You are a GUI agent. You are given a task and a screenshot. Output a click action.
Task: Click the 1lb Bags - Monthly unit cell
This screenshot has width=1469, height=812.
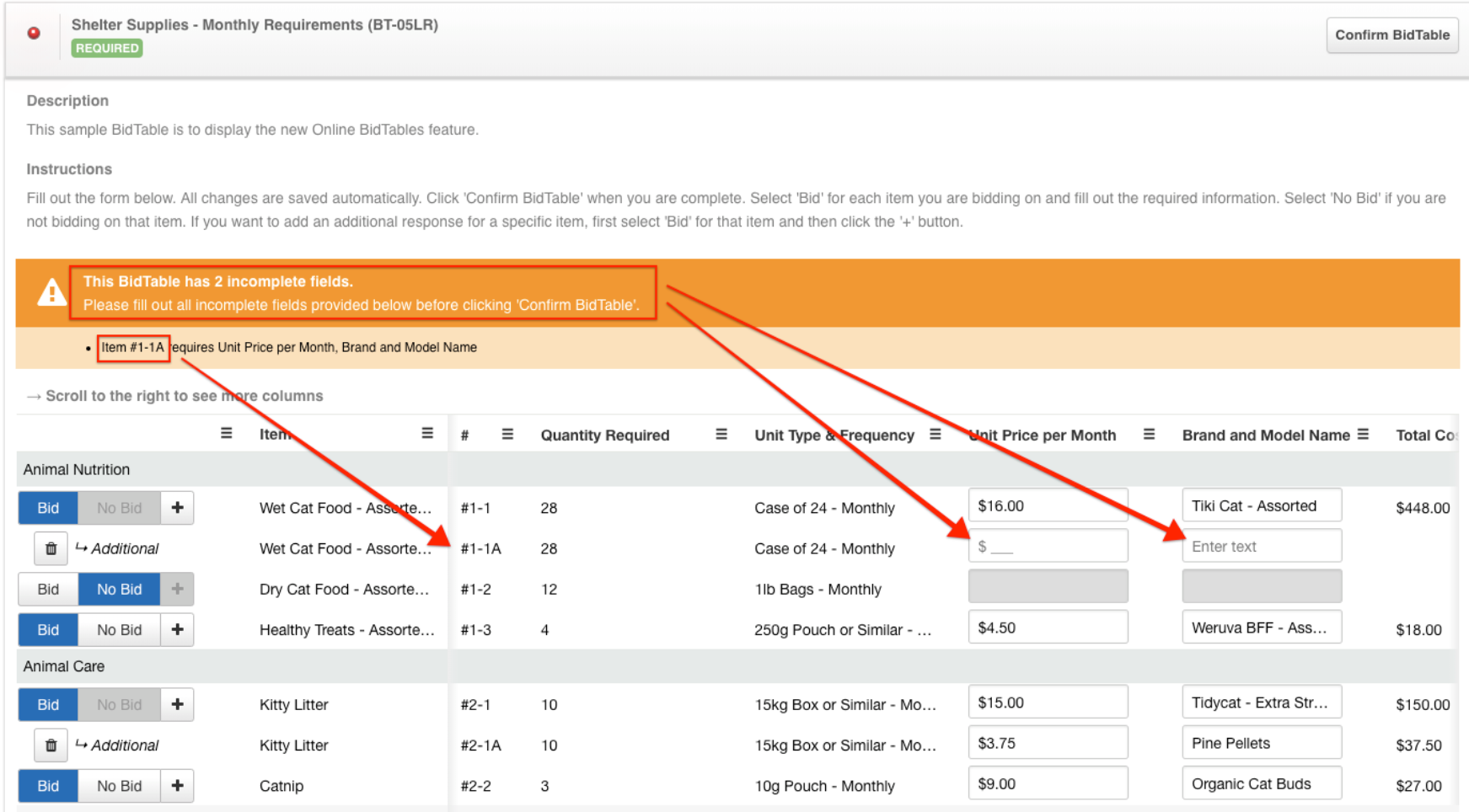pos(818,590)
